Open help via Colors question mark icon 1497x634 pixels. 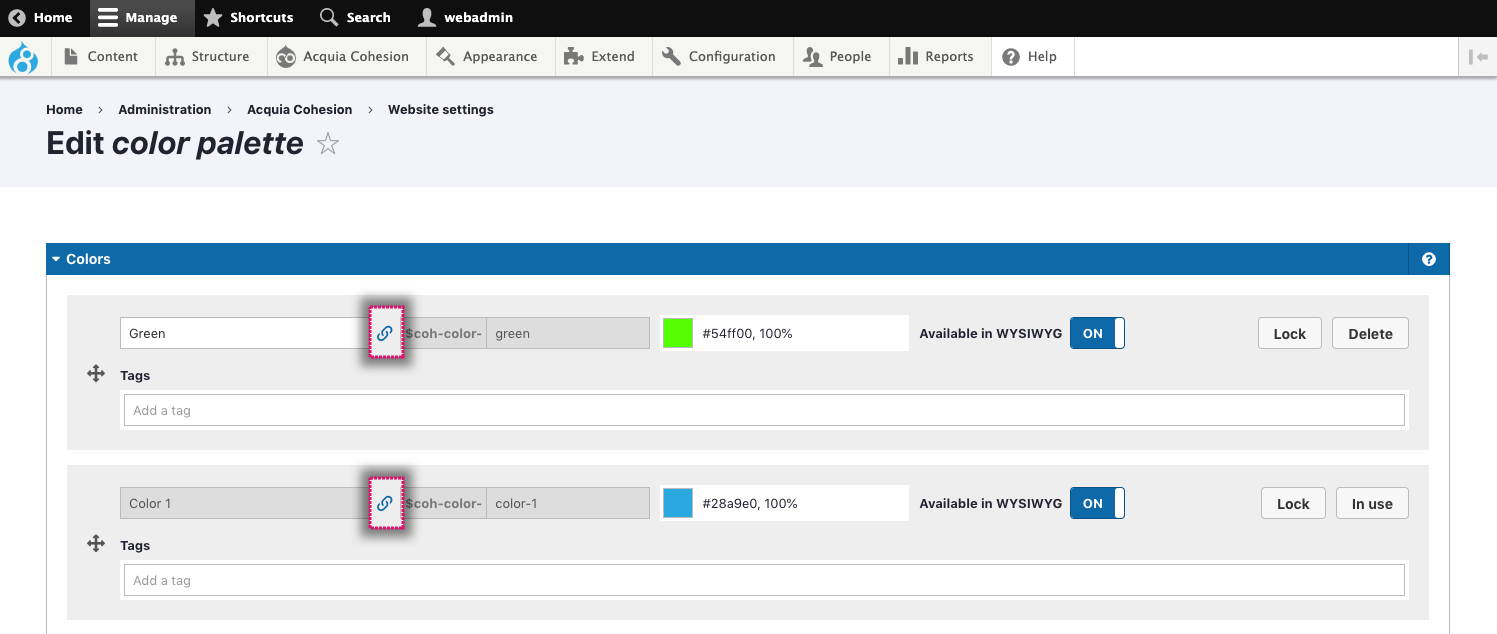tap(1428, 259)
